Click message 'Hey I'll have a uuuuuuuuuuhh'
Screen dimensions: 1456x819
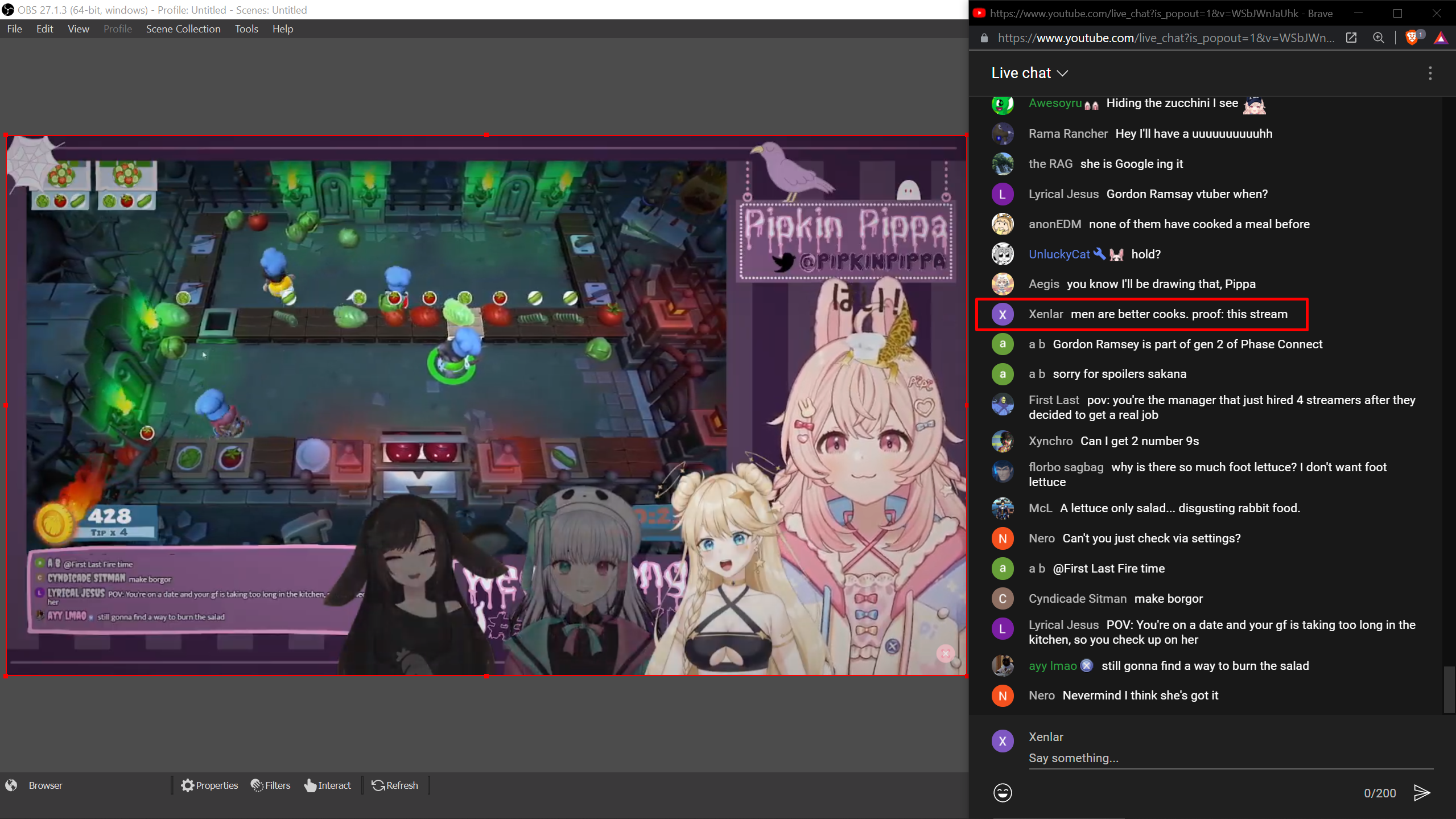tap(1194, 134)
